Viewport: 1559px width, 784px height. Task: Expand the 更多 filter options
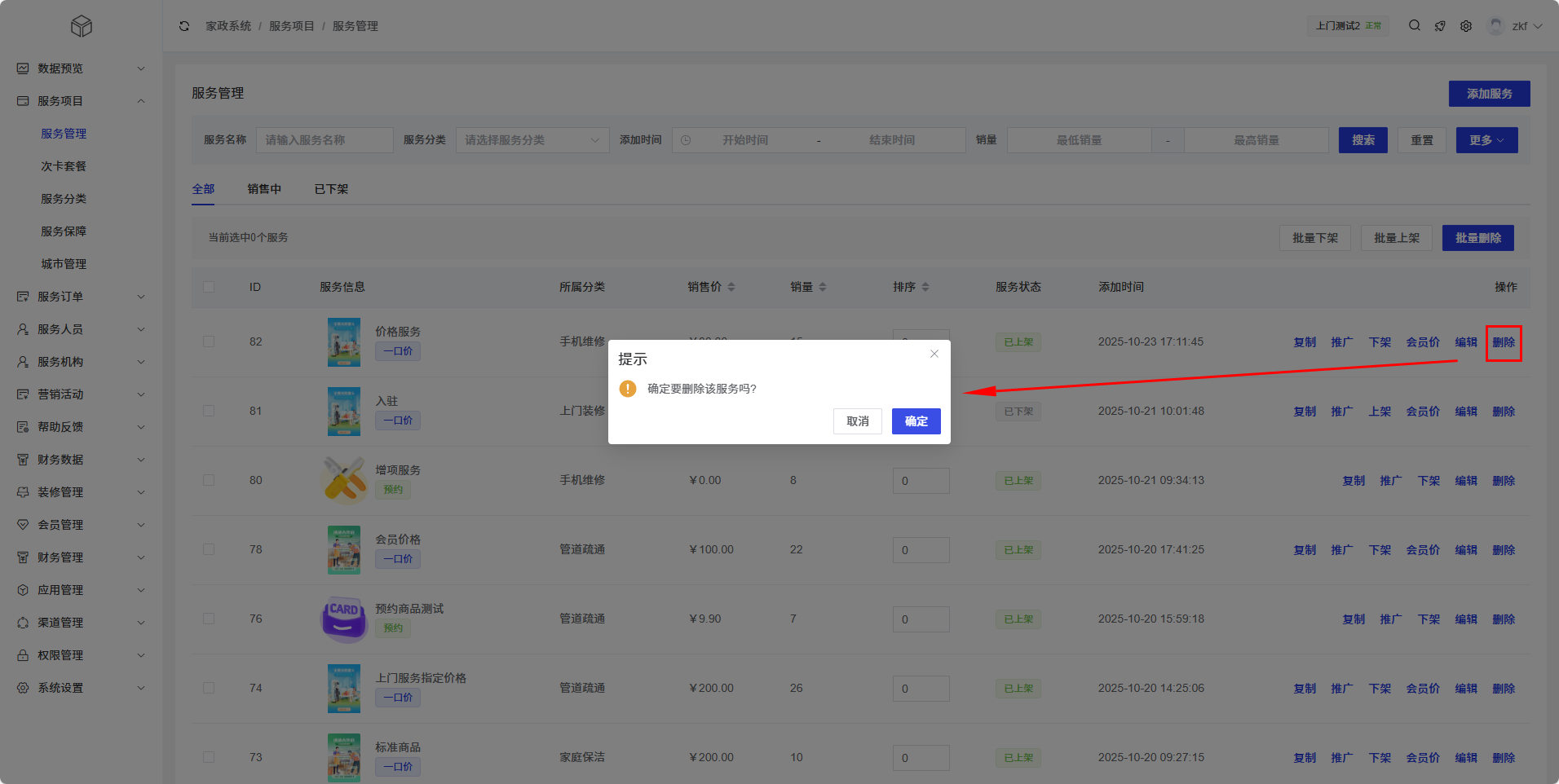(1486, 140)
